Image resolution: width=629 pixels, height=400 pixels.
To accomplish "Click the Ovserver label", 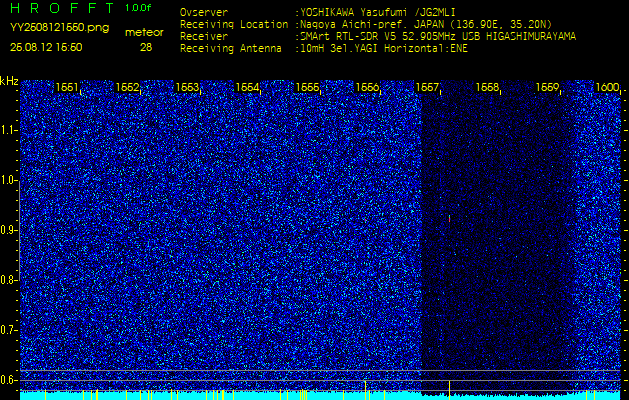I will pyautogui.click(x=204, y=12).
